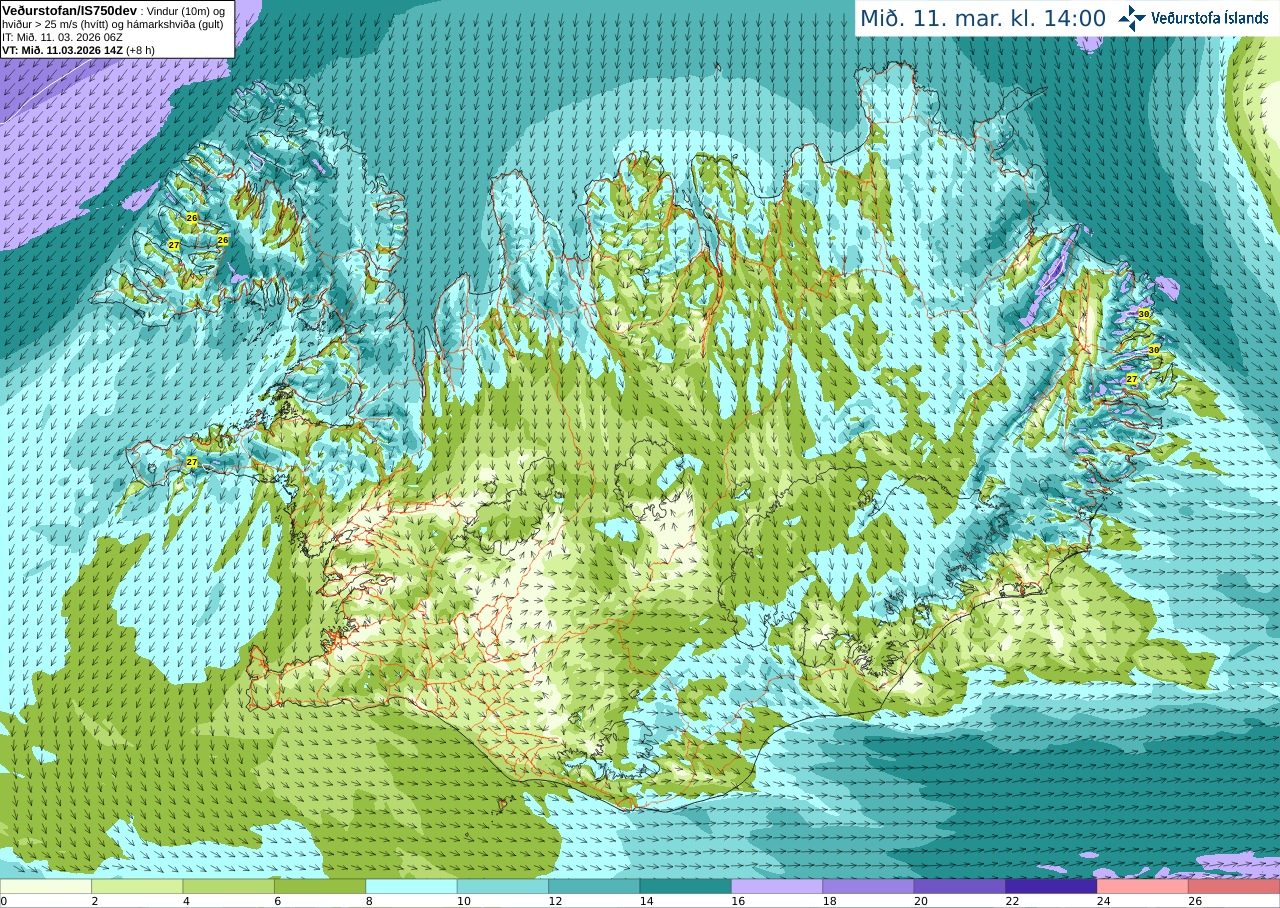Click the lower yellow 30 marker in the east
The image size is (1280, 908).
click(1154, 350)
